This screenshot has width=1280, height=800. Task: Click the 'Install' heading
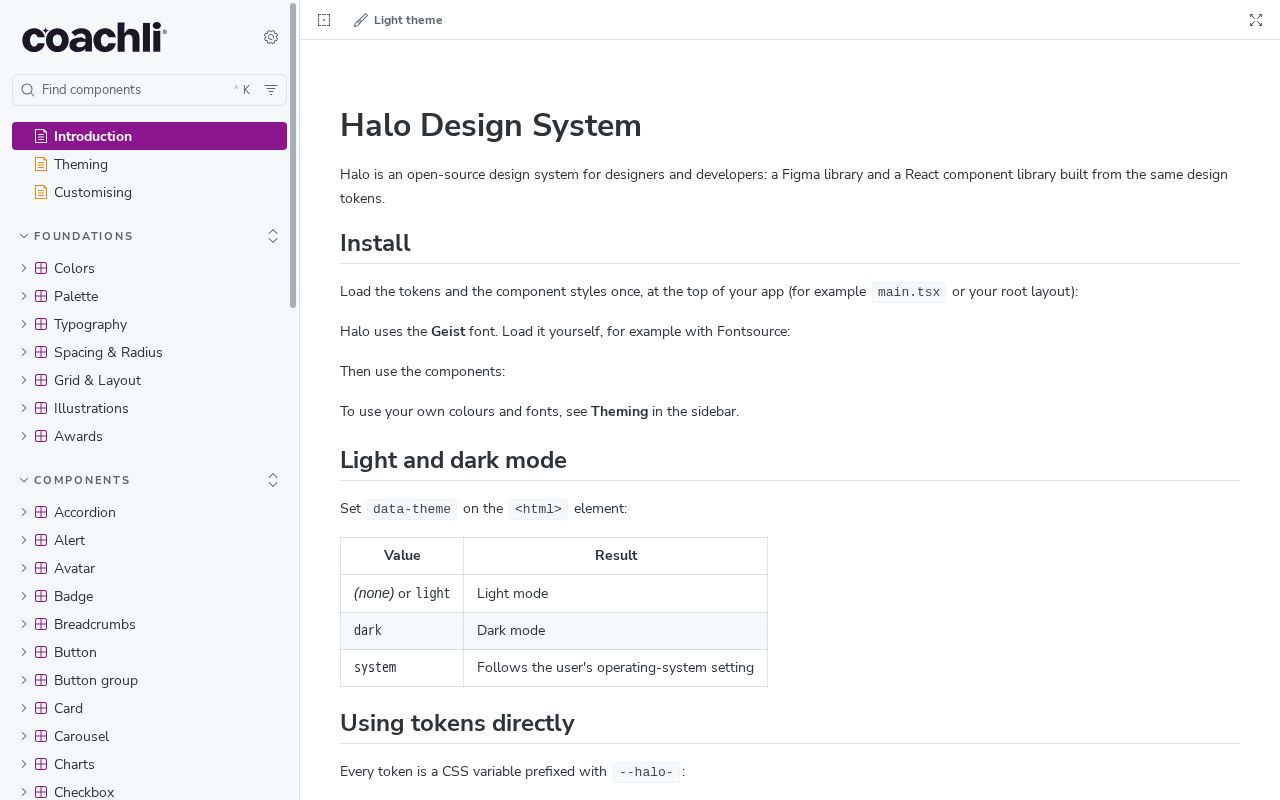pos(375,243)
